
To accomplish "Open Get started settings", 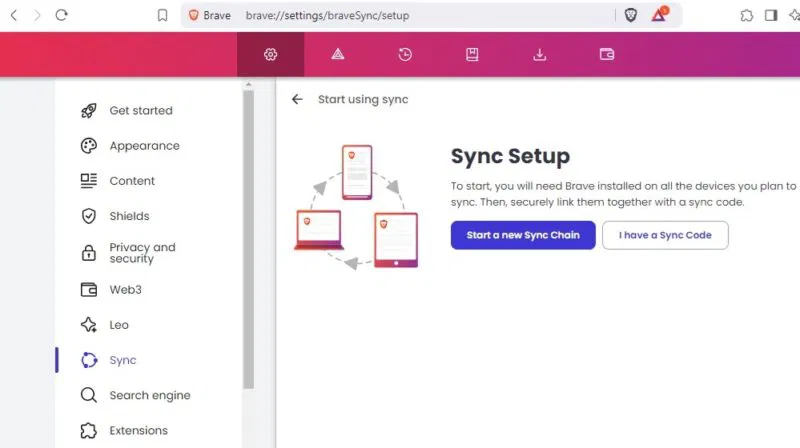I will [x=141, y=110].
